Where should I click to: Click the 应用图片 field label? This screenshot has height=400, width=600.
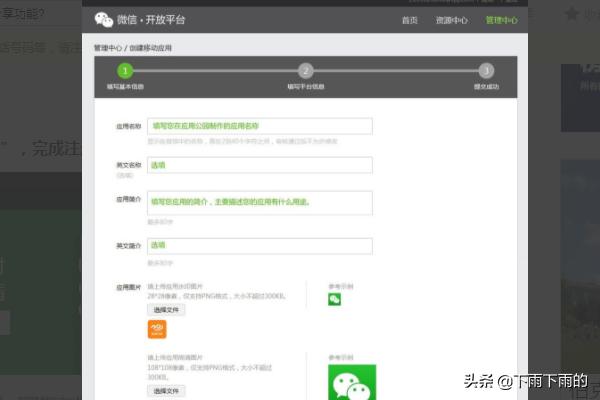[x=129, y=287]
